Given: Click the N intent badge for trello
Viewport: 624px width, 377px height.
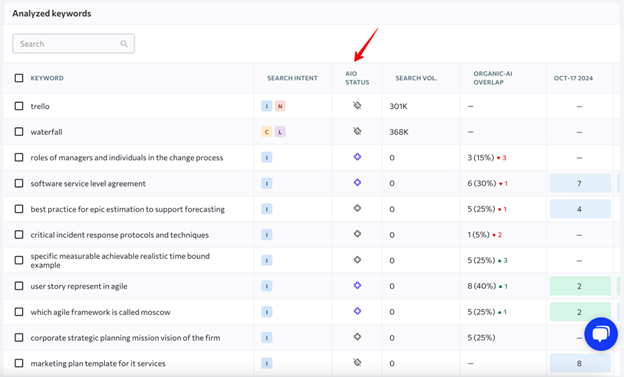Looking at the screenshot, I should click(x=280, y=106).
